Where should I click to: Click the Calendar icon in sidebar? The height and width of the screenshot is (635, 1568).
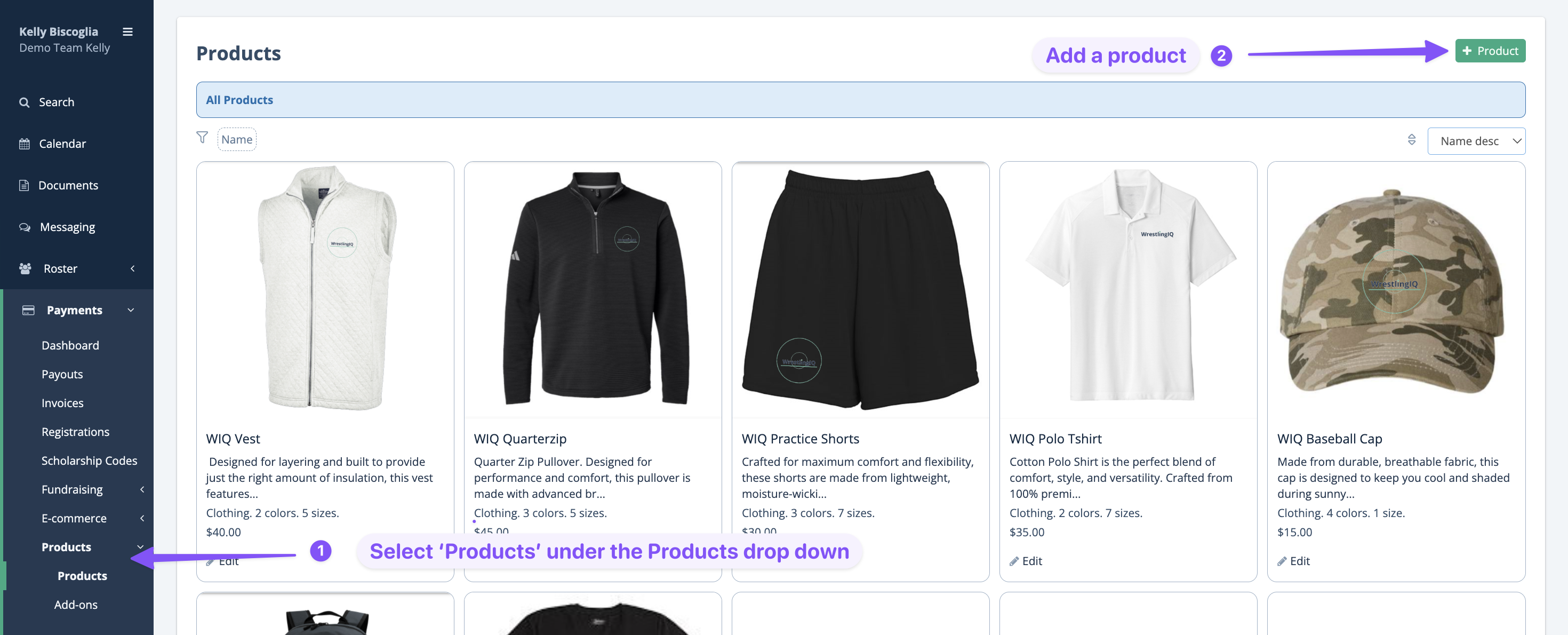coord(25,144)
